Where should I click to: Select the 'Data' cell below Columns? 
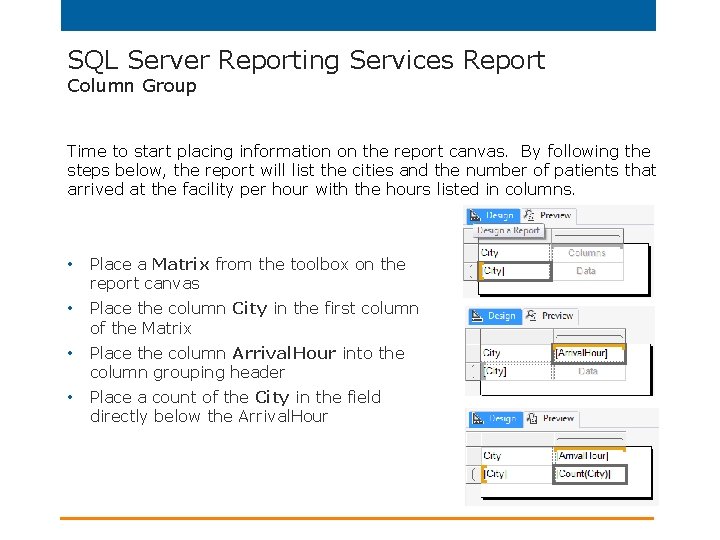tap(587, 271)
